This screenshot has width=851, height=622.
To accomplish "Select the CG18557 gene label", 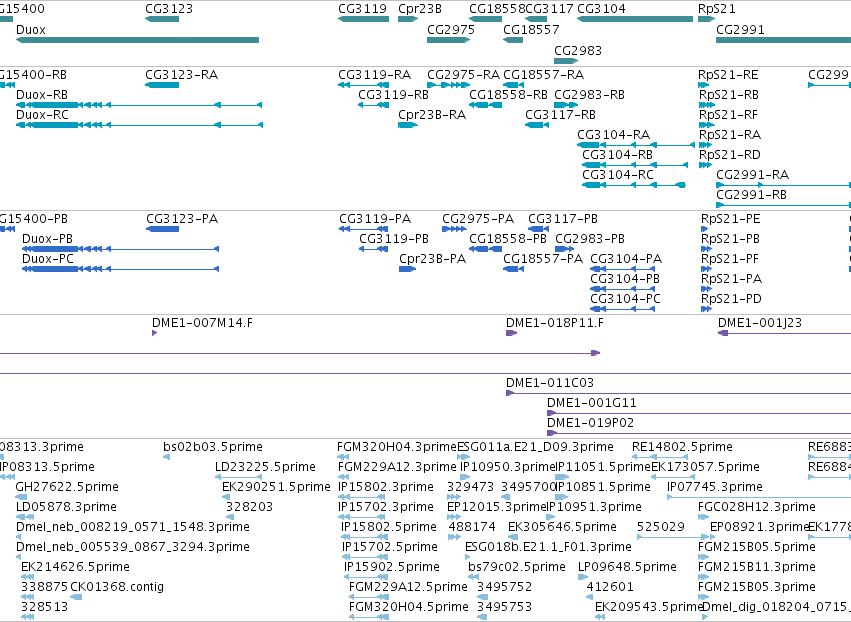I will tap(531, 30).
